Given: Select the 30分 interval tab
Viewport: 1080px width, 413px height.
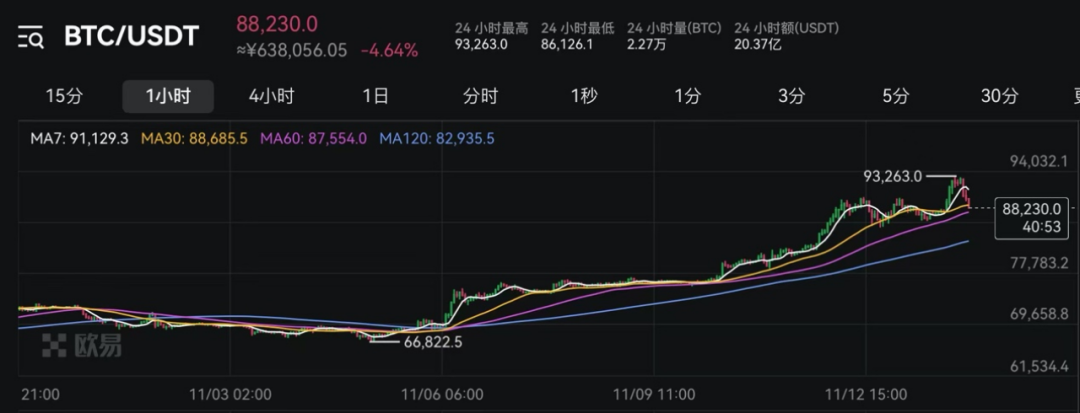Looking at the screenshot, I should point(999,96).
